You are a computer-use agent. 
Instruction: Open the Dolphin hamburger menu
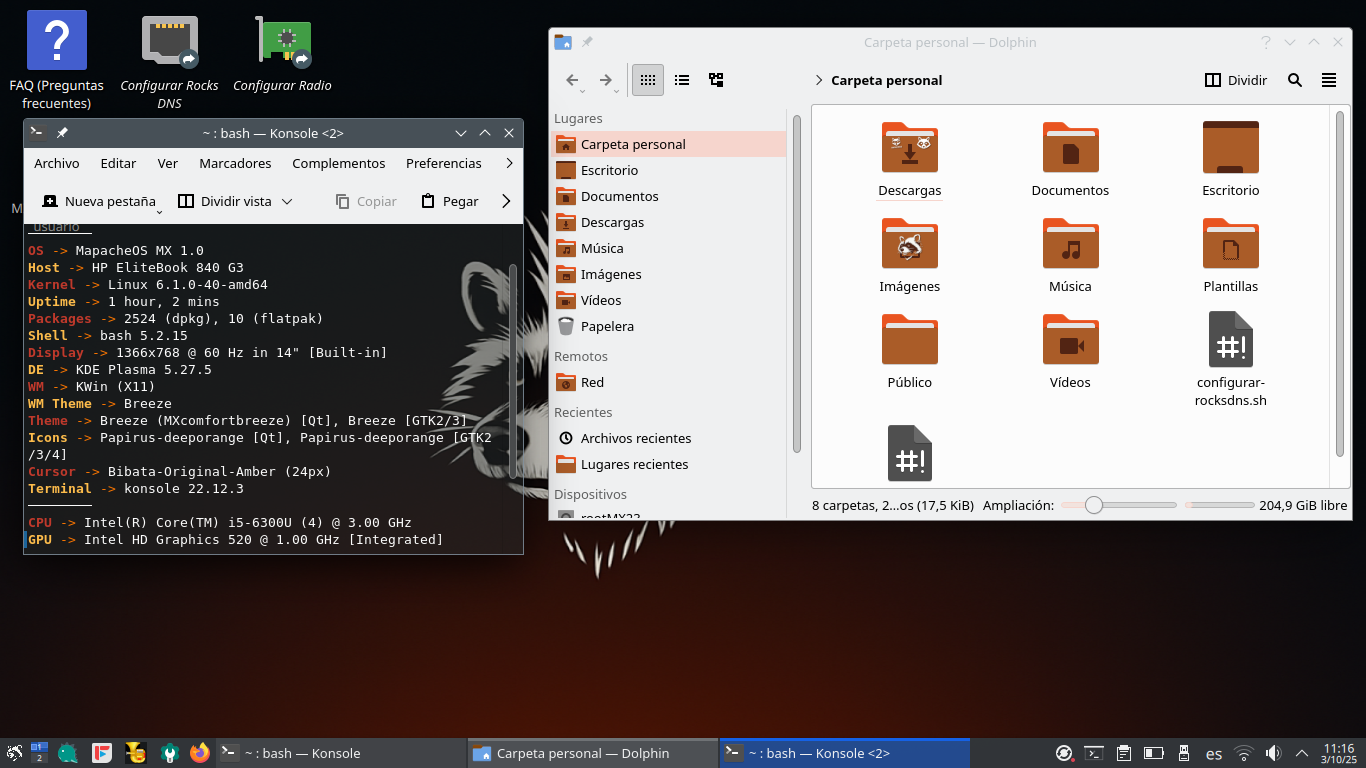click(x=1329, y=80)
